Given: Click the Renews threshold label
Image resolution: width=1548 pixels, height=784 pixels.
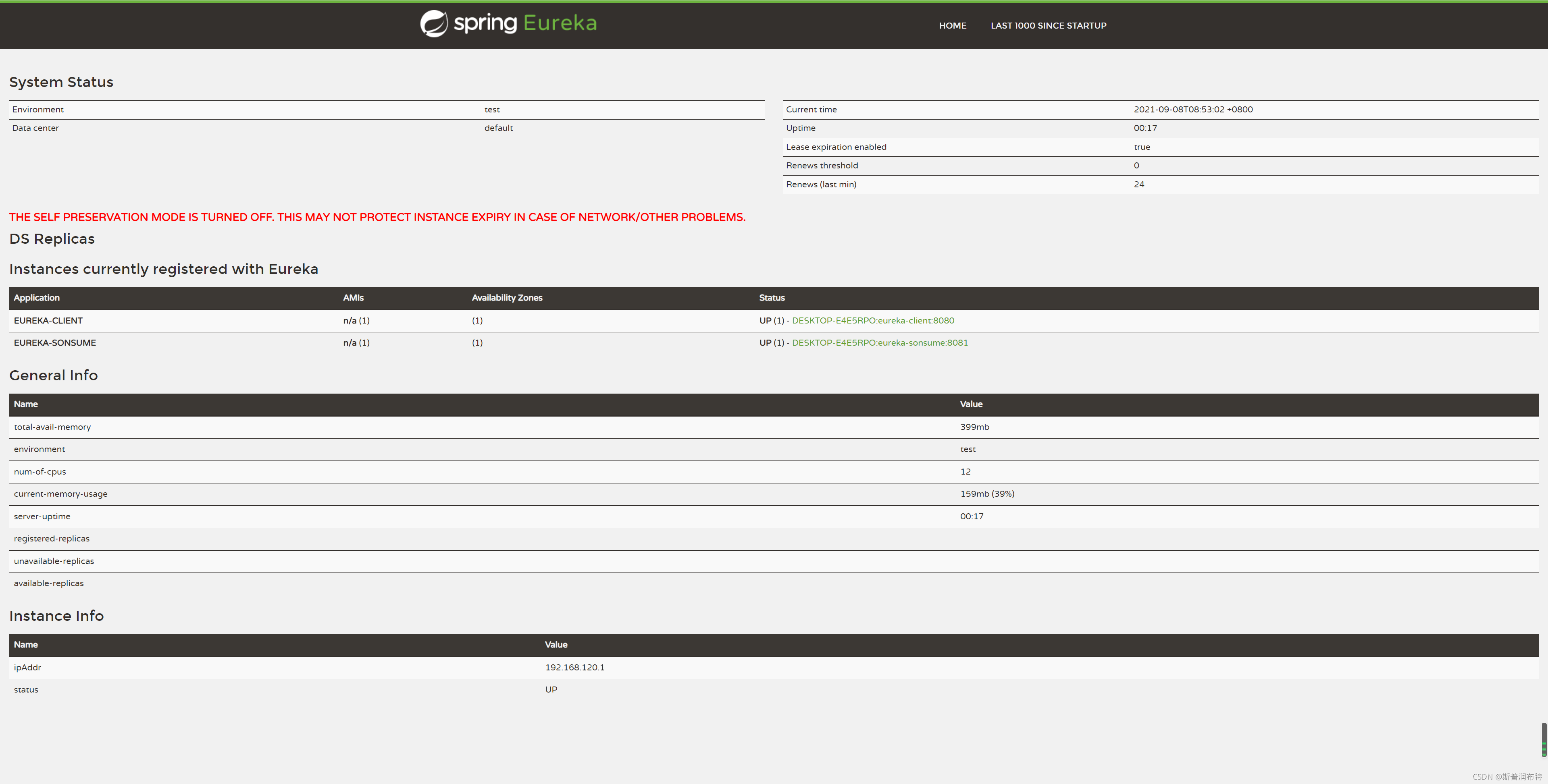Looking at the screenshot, I should point(822,165).
